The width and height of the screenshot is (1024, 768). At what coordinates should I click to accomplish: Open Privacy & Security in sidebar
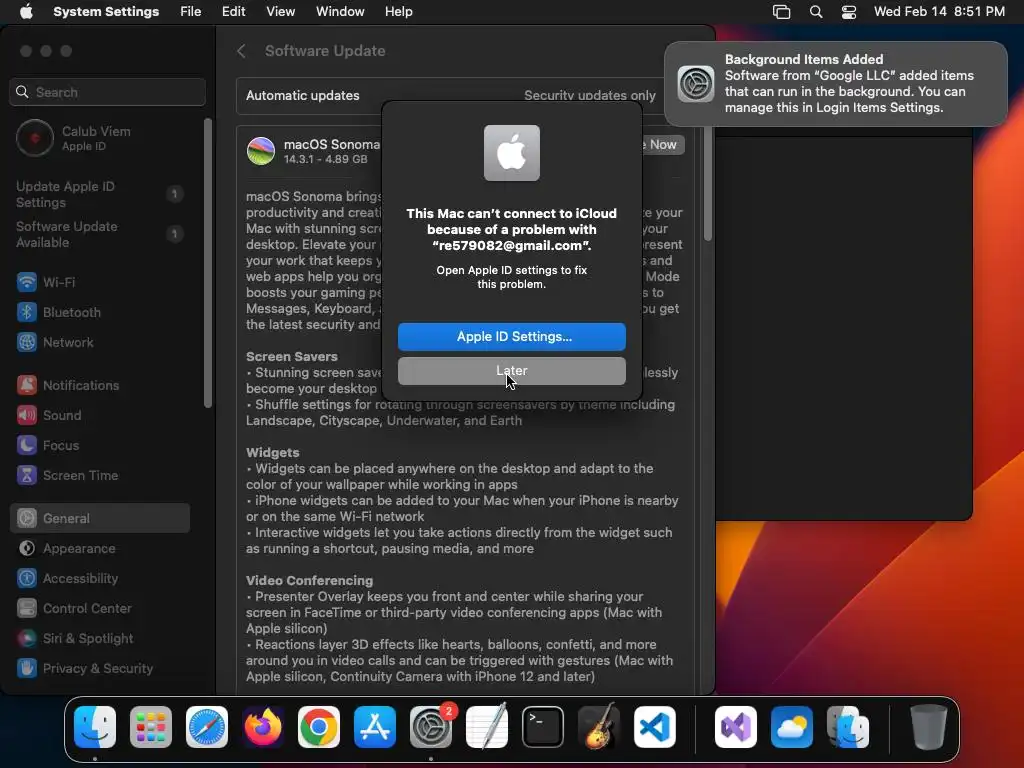pos(100,669)
